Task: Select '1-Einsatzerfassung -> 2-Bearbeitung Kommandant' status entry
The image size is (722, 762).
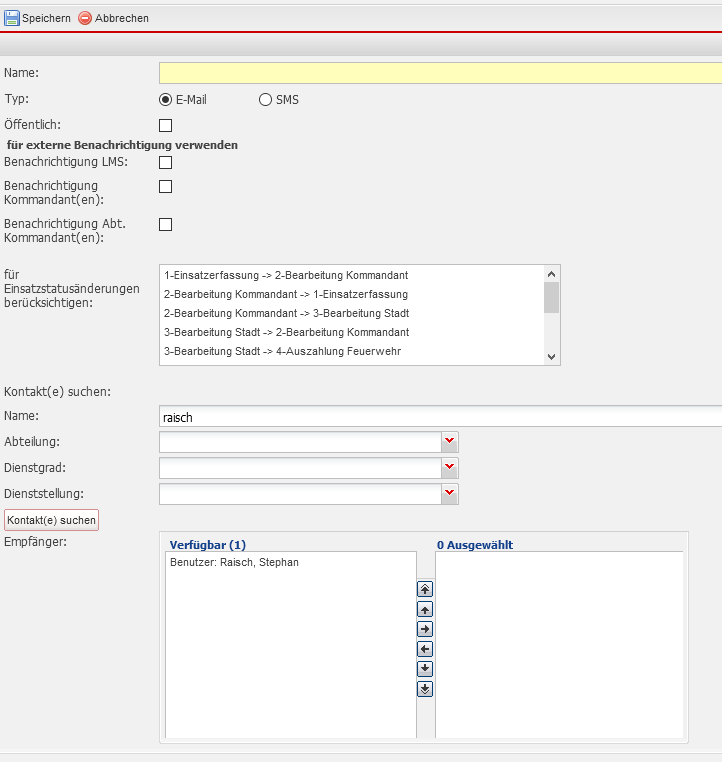Action: [x=286, y=275]
